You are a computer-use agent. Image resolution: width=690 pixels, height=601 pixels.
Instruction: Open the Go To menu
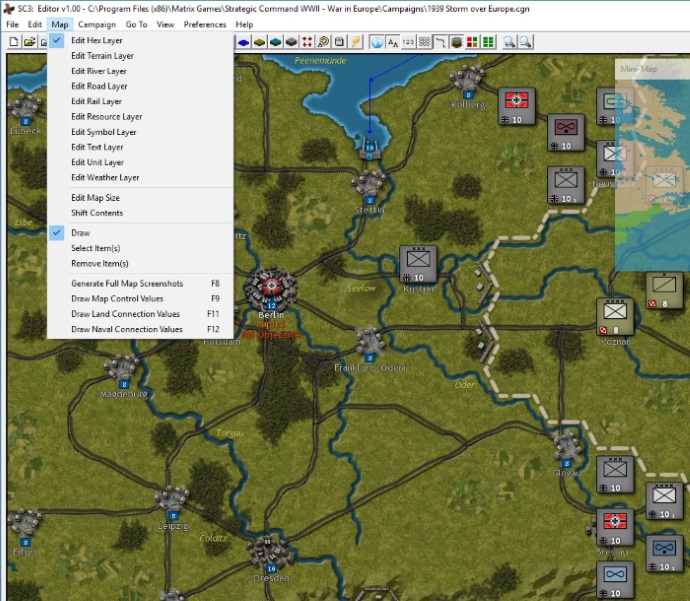(136, 24)
